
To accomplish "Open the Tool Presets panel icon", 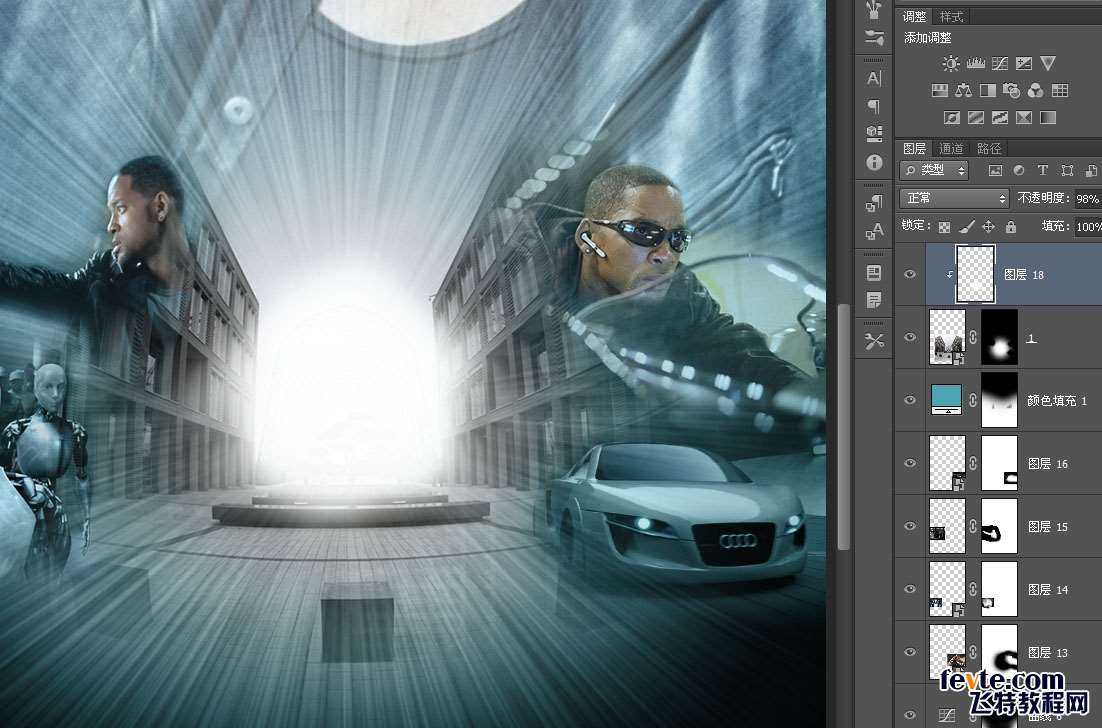I will tap(874, 342).
